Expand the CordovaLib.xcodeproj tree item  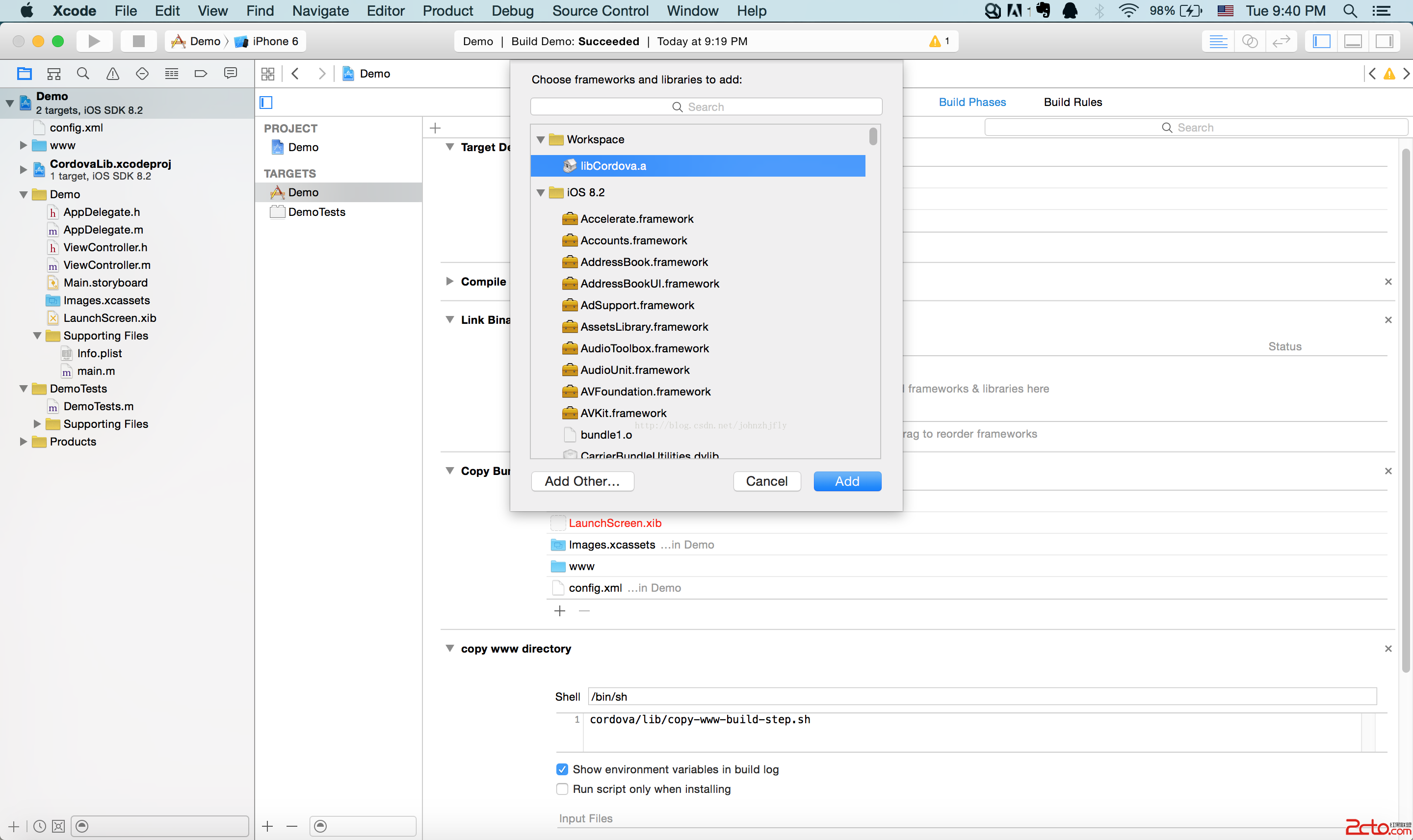(x=23, y=169)
